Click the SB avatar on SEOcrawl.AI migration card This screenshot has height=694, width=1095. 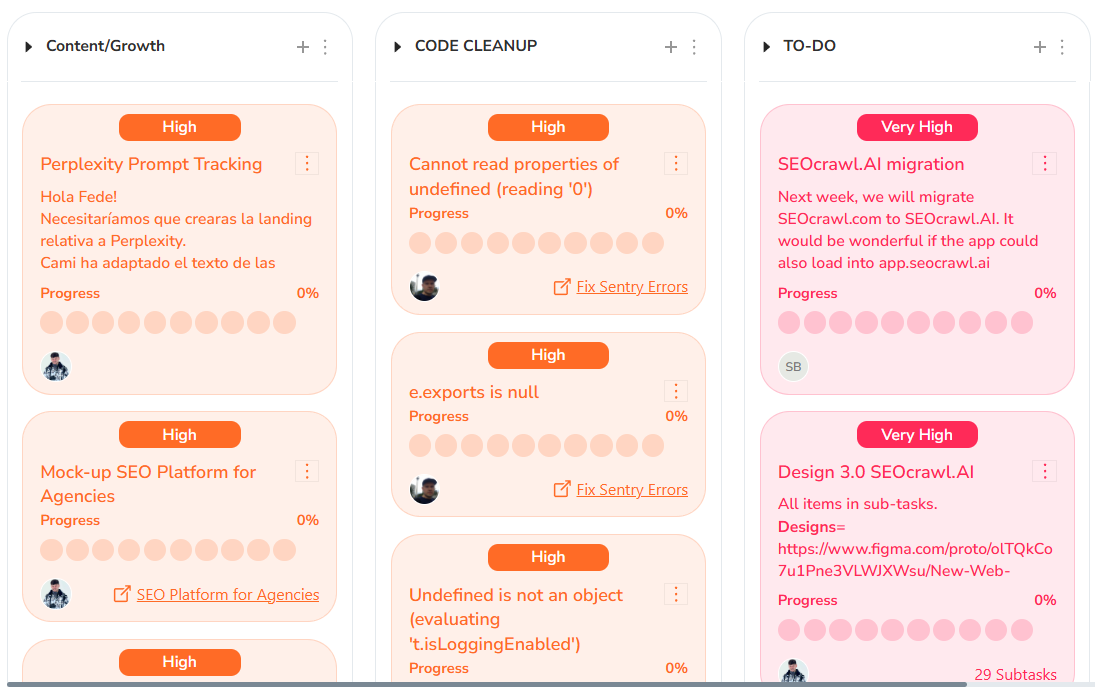click(x=793, y=367)
